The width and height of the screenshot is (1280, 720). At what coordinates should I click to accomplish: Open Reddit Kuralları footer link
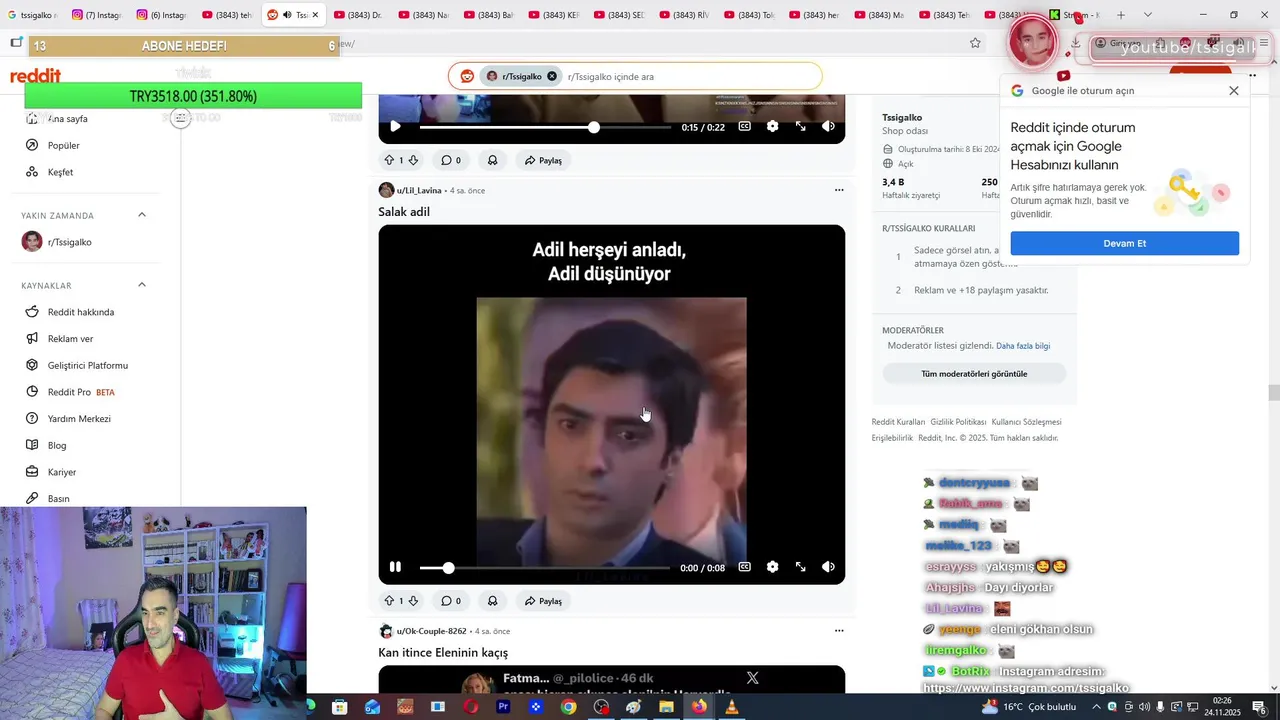[x=898, y=422]
